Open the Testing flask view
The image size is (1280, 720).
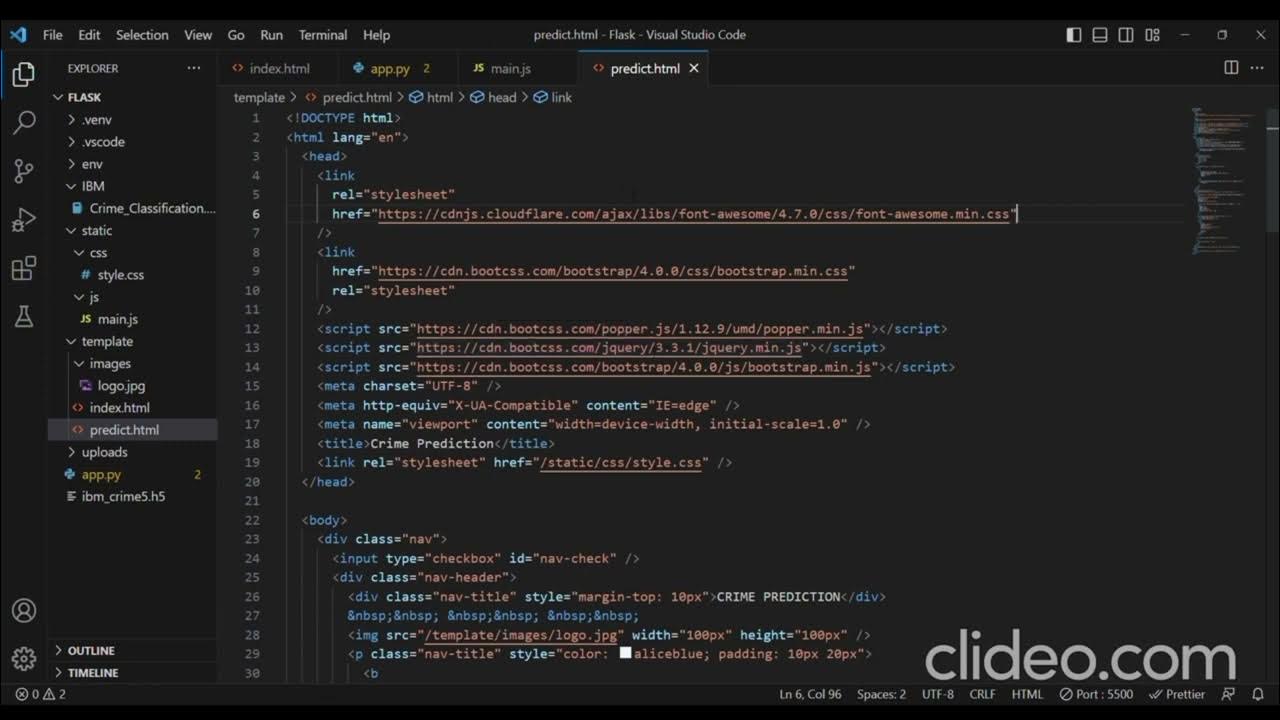click(x=23, y=317)
